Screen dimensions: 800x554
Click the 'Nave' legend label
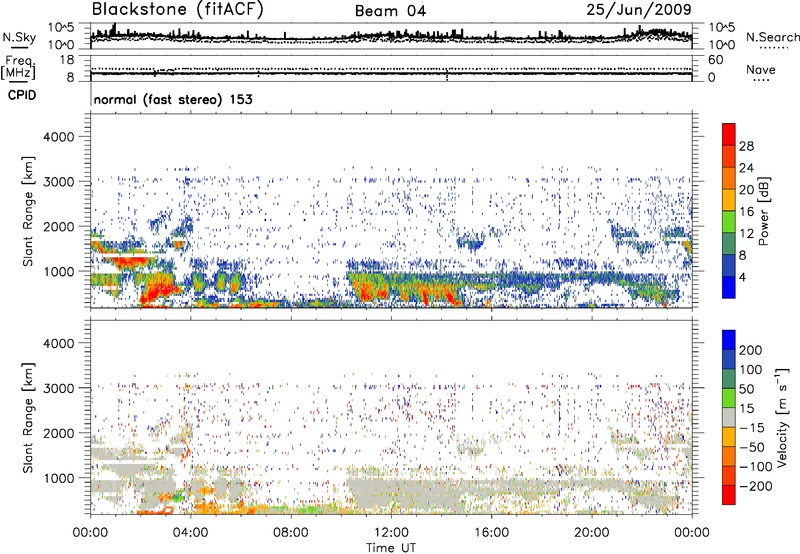click(761, 70)
